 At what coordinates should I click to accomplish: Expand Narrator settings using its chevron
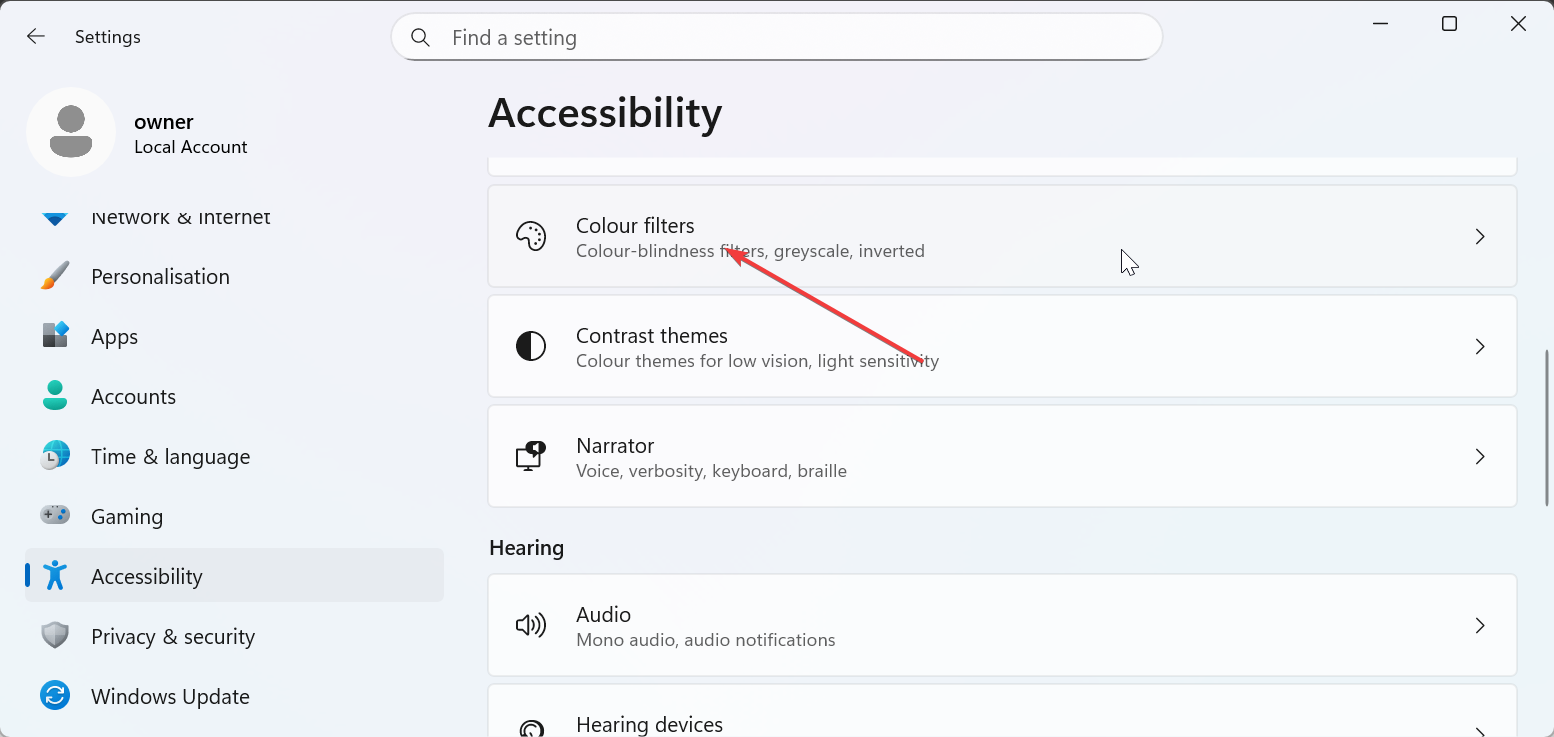point(1480,456)
